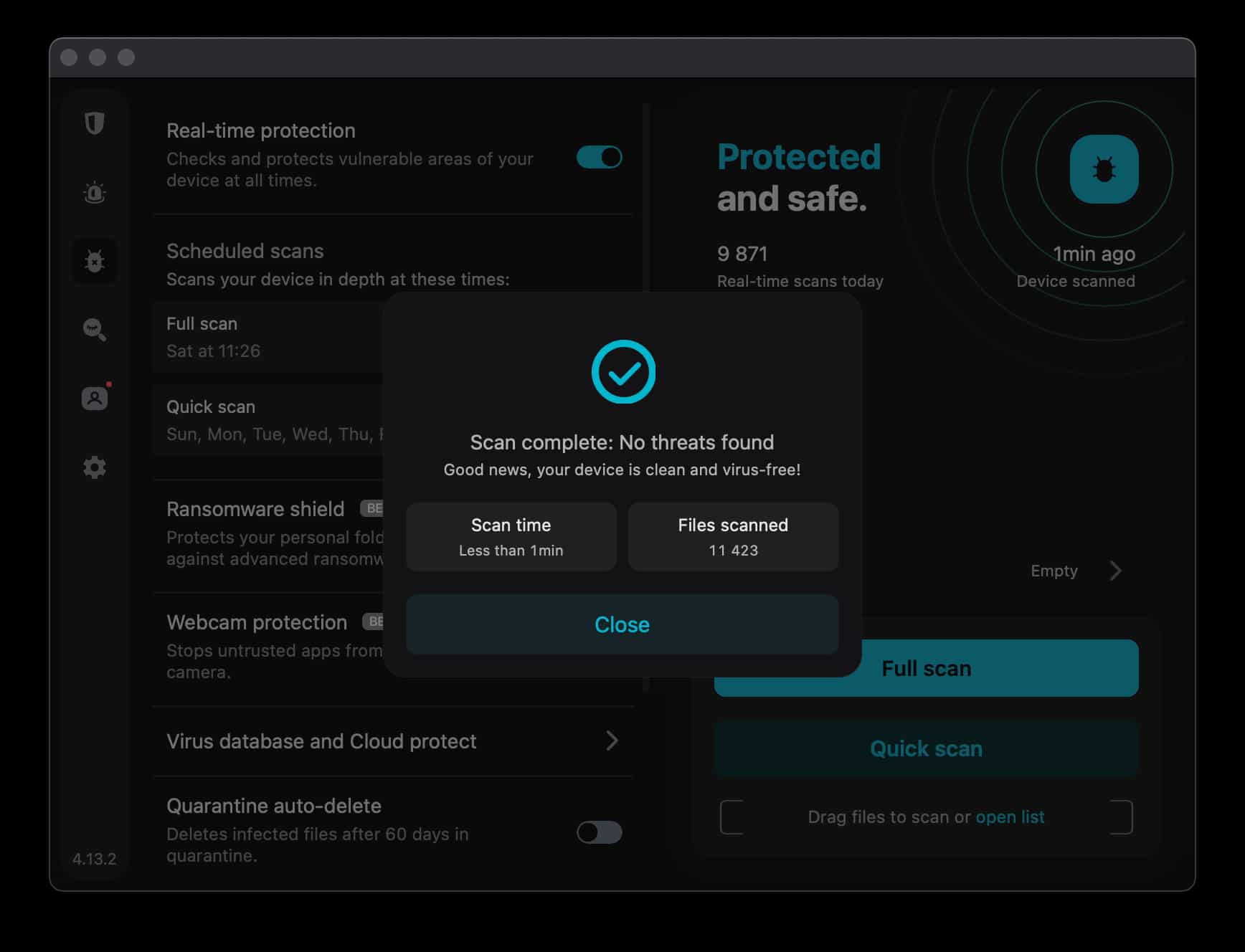Start a Full scan
1245x952 pixels.
pos(926,667)
